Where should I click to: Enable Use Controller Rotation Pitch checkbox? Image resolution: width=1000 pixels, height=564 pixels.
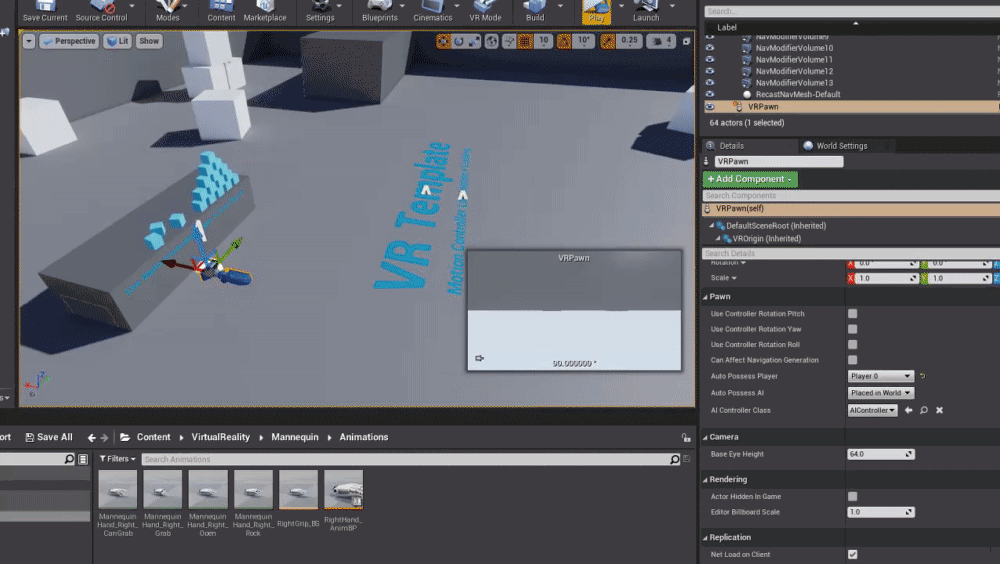pyautogui.click(x=853, y=314)
